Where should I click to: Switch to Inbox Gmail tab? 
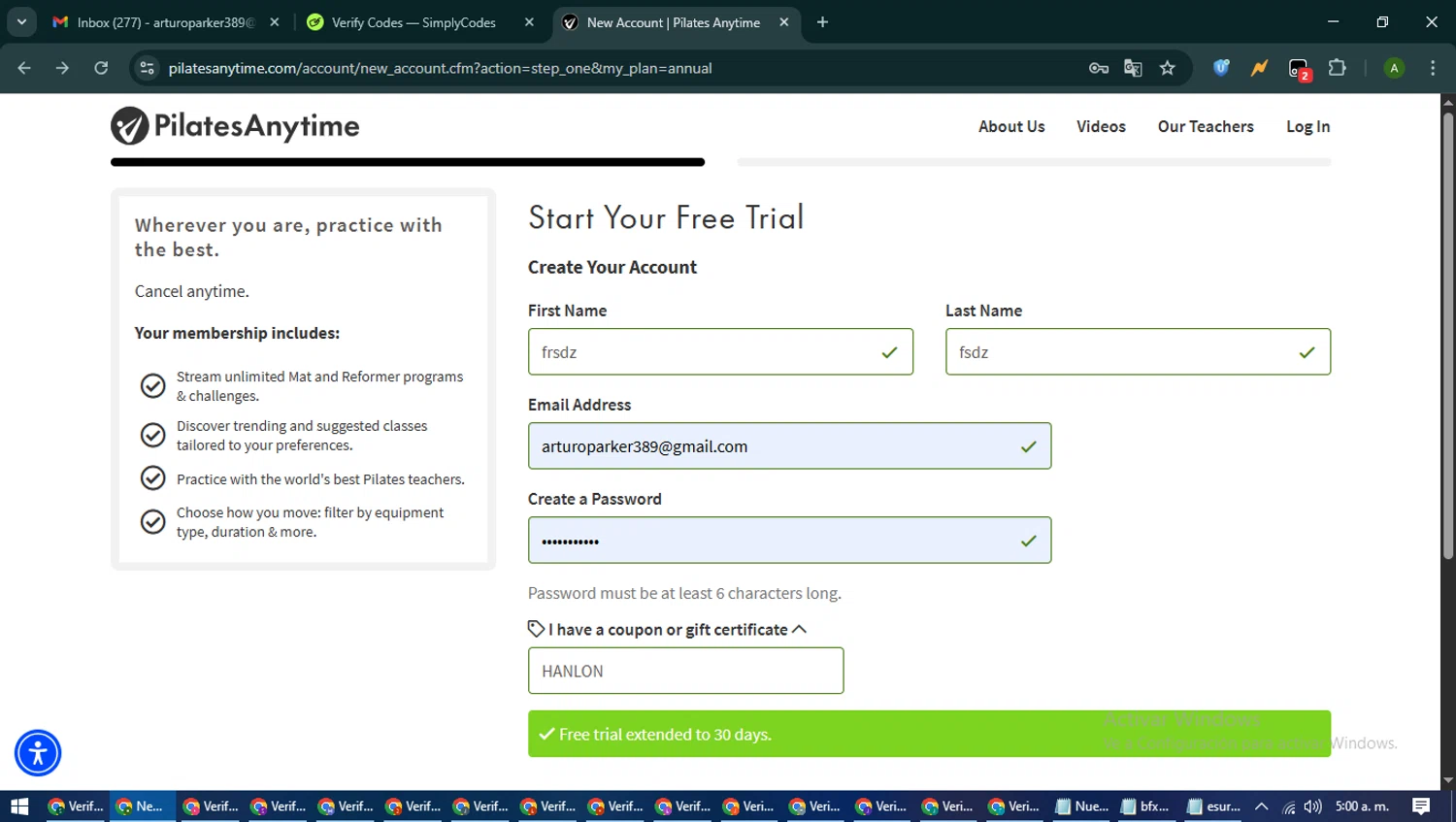click(x=165, y=22)
